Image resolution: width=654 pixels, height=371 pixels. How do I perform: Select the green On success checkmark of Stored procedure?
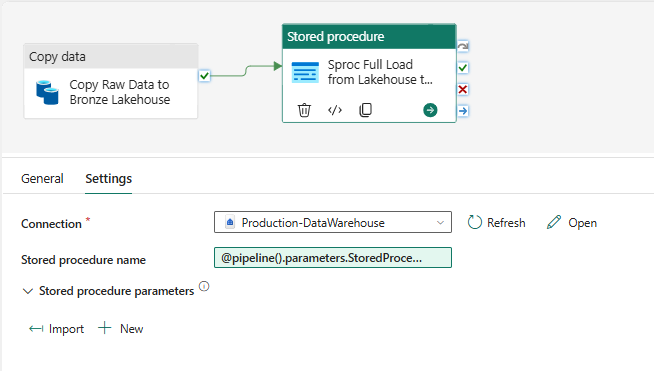[x=463, y=68]
